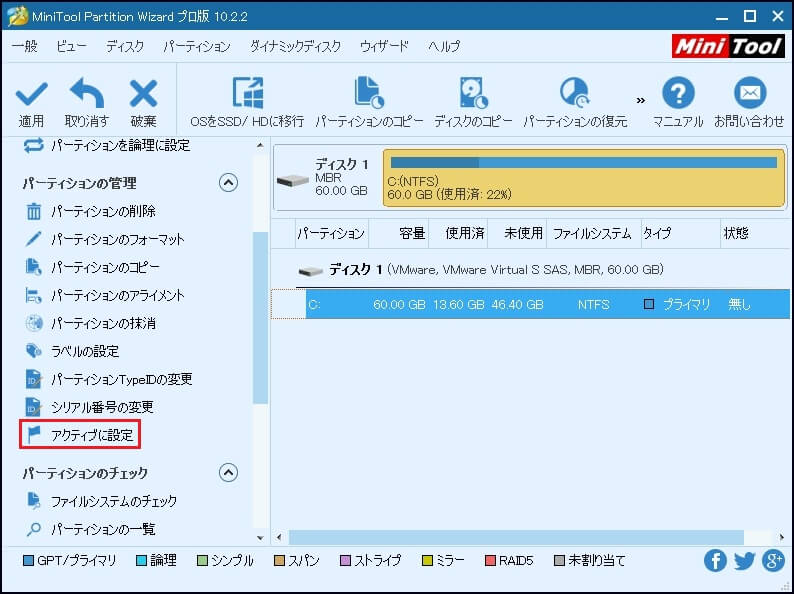
Task: Click the NTFS file system cell
Action: coord(593,304)
